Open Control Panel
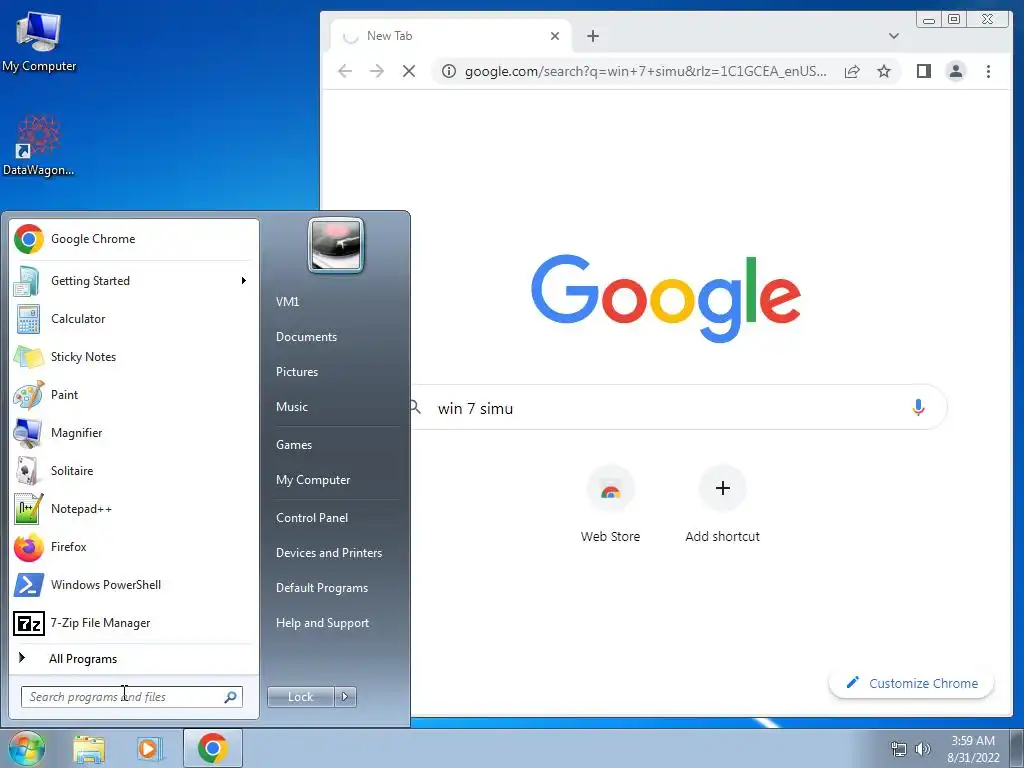This screenshot has height=768, width=1024. coord(312,518)
